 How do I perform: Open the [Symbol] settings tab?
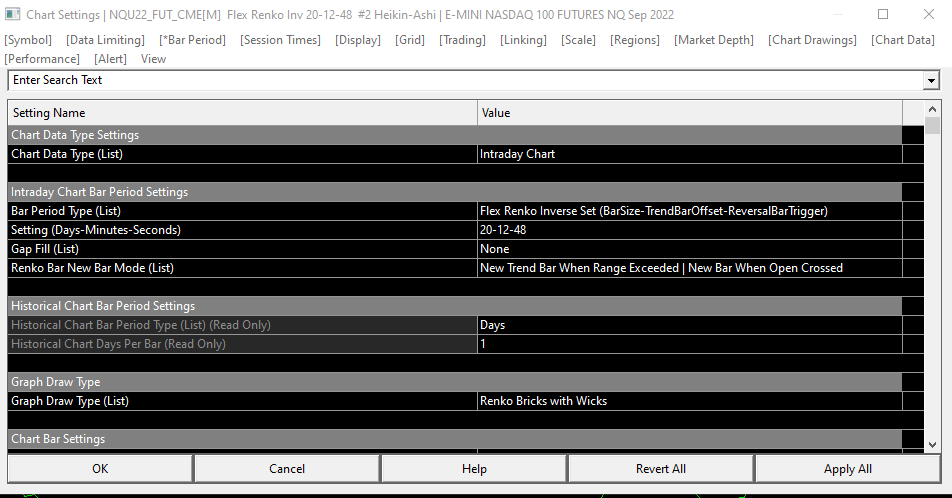pos(28,40)
